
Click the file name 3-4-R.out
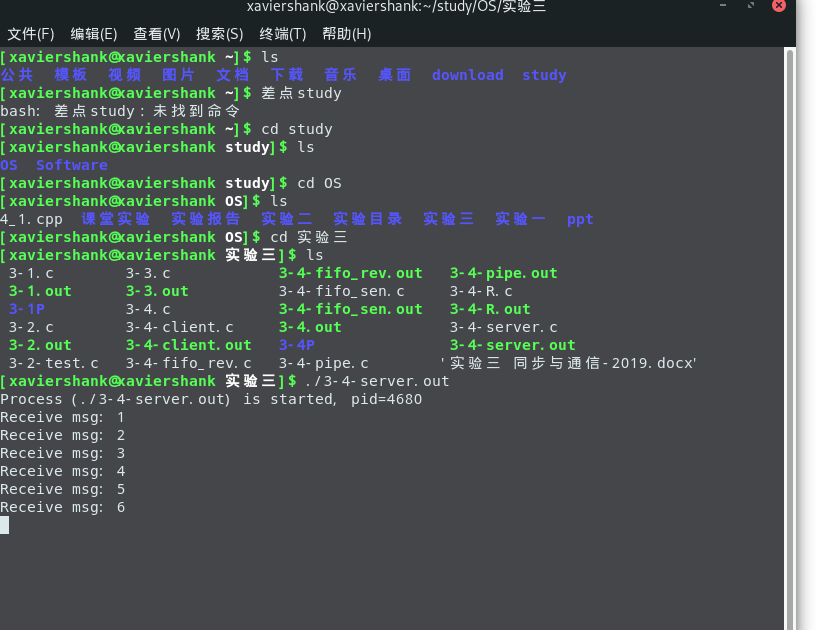tap(490, 309)
